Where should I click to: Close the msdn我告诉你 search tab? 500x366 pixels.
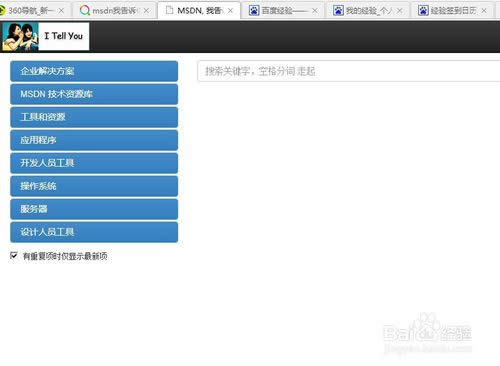[146, 11]
